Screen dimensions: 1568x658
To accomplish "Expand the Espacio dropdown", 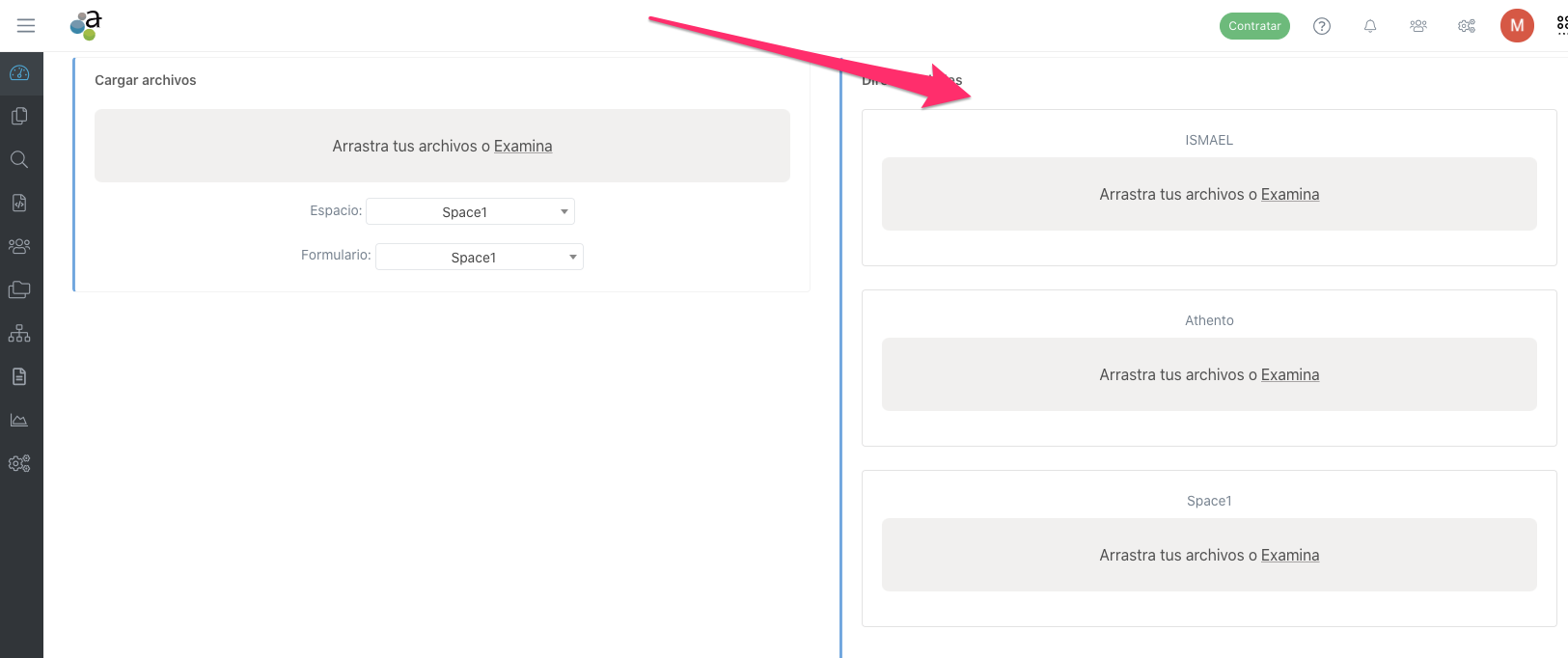I will tap(471, 212).
